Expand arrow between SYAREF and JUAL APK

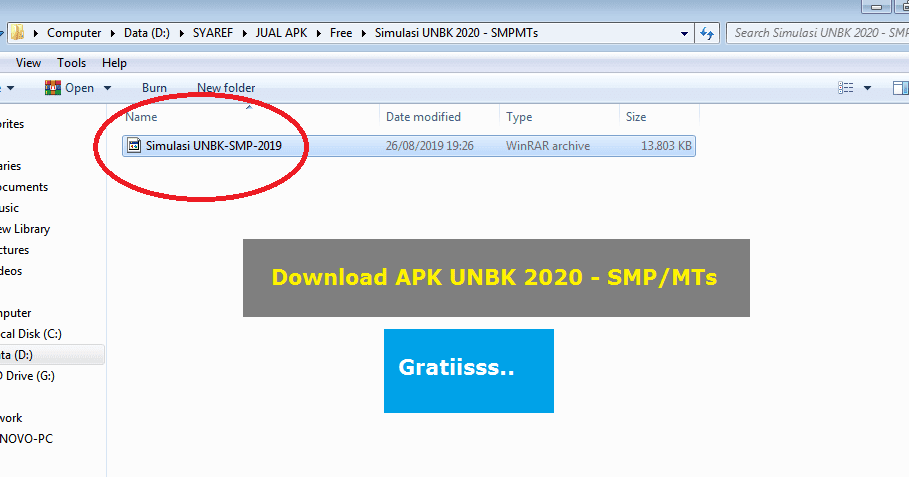click(244, 33)
